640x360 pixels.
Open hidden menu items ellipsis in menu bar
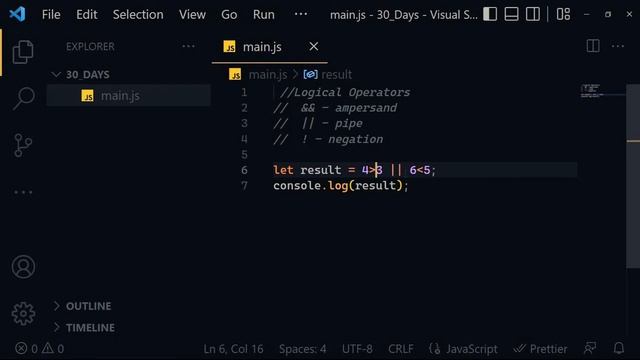(x=301, y=14)
